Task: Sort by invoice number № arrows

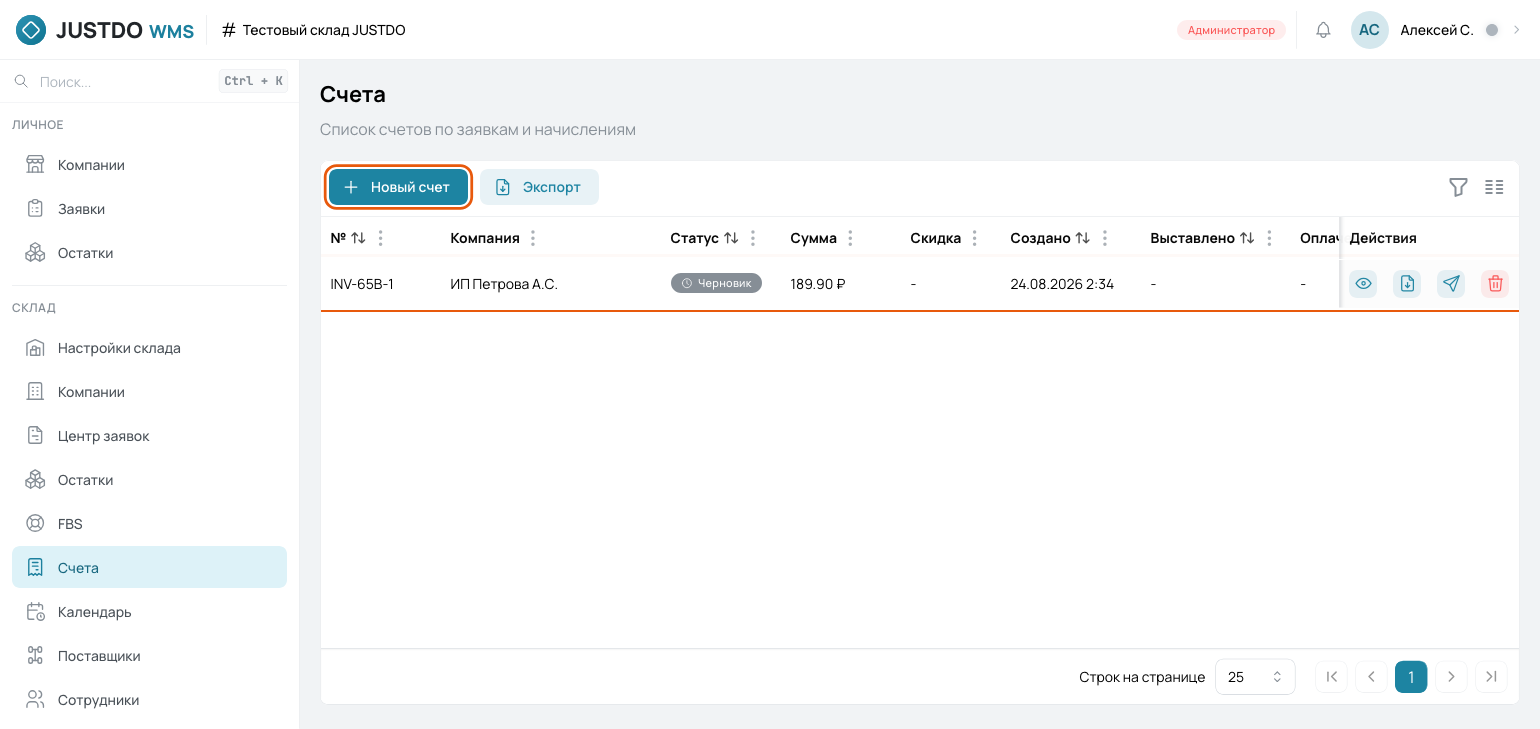Action: pyautogui.click(x=358, y=238)
